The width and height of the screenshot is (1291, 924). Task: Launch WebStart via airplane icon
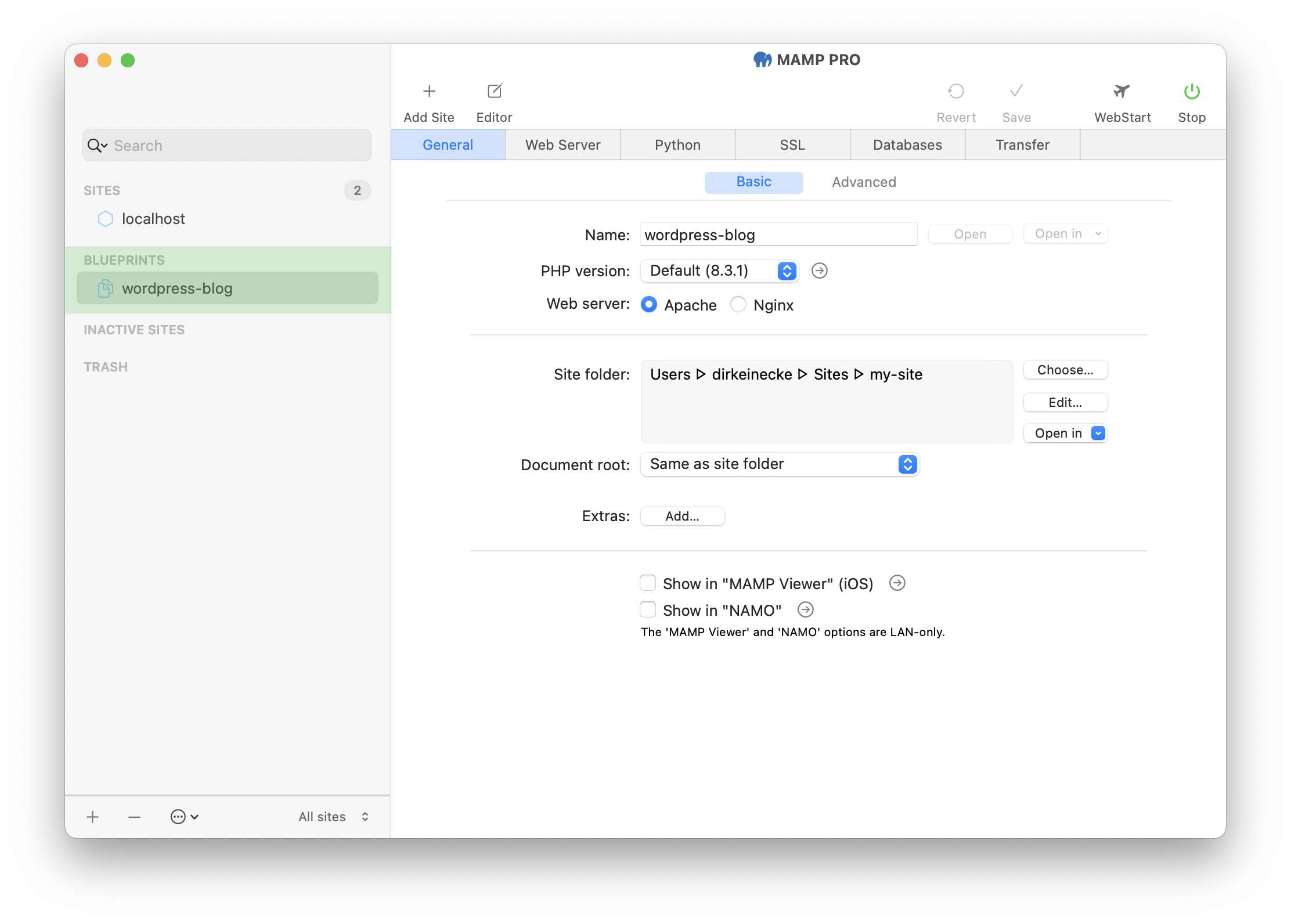pyautogui.click(x=1122, y=91)
